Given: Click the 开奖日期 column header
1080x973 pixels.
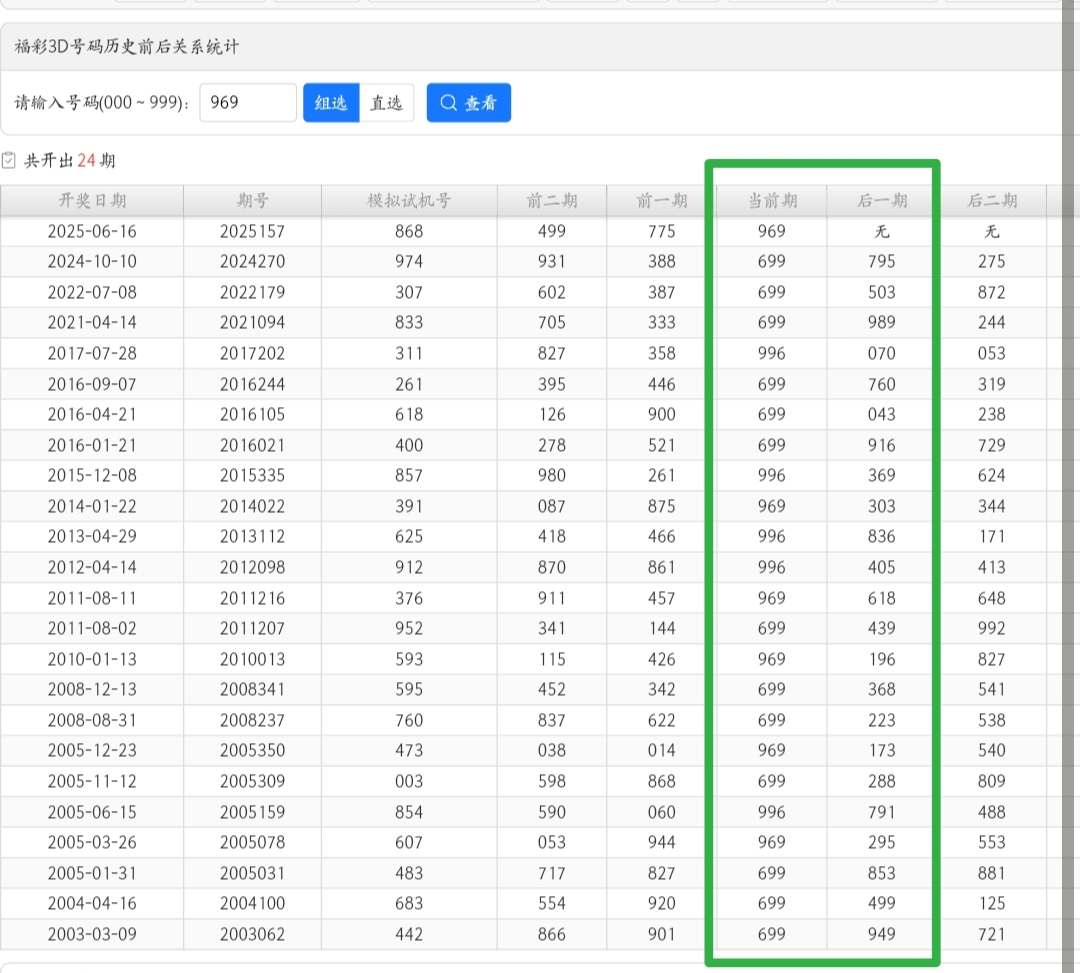Looking at the screenshot, I should (x=92, y=200).
